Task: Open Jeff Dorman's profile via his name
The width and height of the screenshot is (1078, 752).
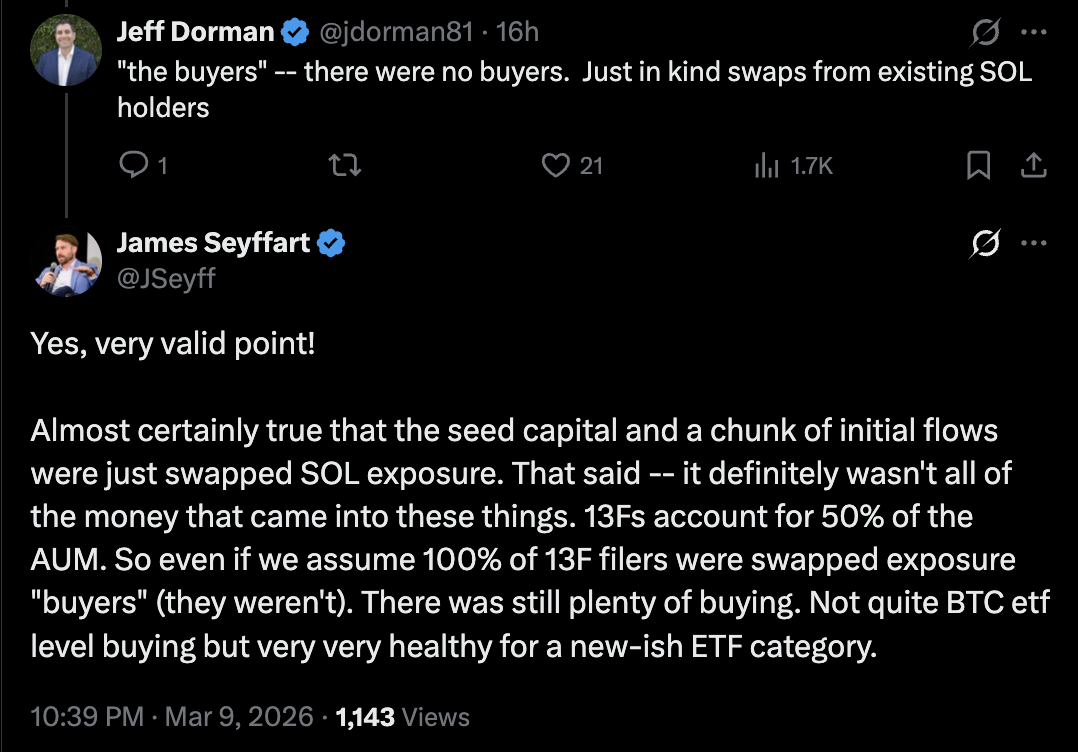Action: (194, 31)
